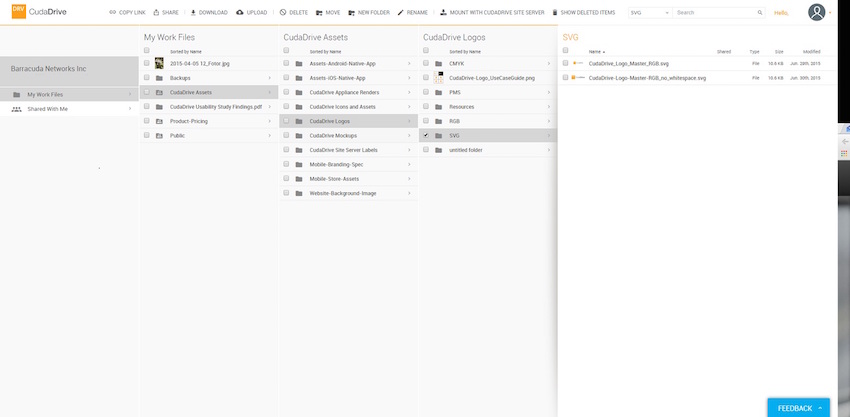Click the Shared With Me people icon
The width and height of the screenshot is (850, 417).
16,109
